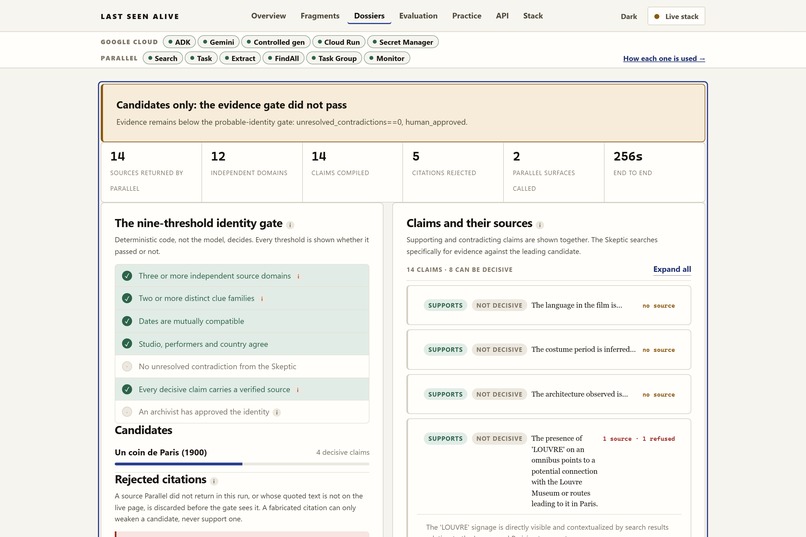
Task: Expand the costume period claim card
Action: click(548, 349)
